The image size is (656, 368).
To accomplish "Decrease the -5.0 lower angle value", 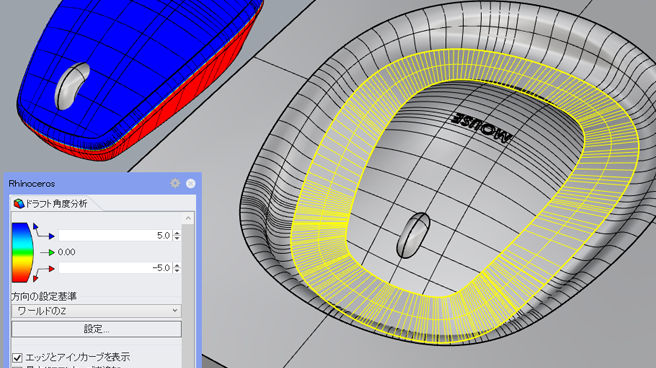I will pos(177,270).
